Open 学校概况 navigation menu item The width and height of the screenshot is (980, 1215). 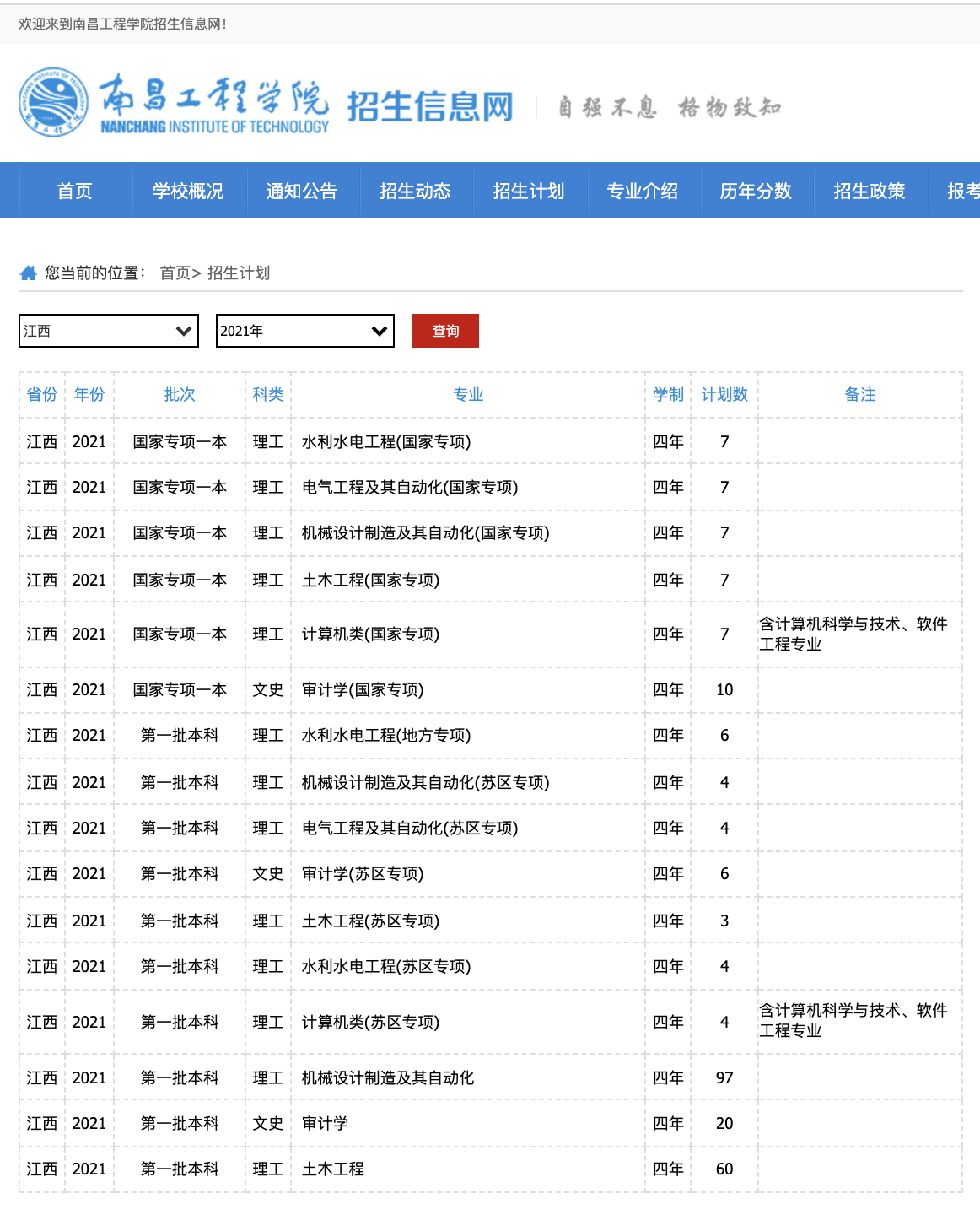[188, 191]
